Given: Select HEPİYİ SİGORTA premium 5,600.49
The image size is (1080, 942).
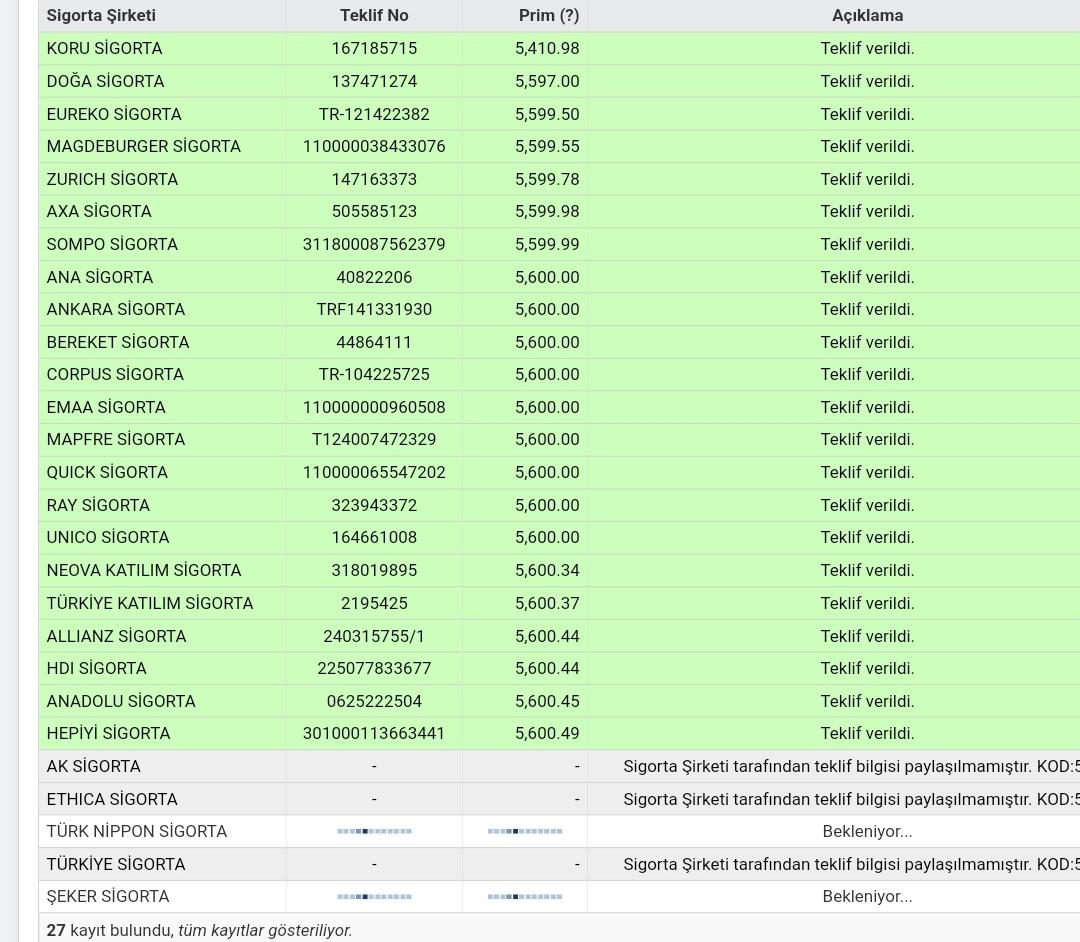Looking at the screenshot, I should click(x=547, y=734).
